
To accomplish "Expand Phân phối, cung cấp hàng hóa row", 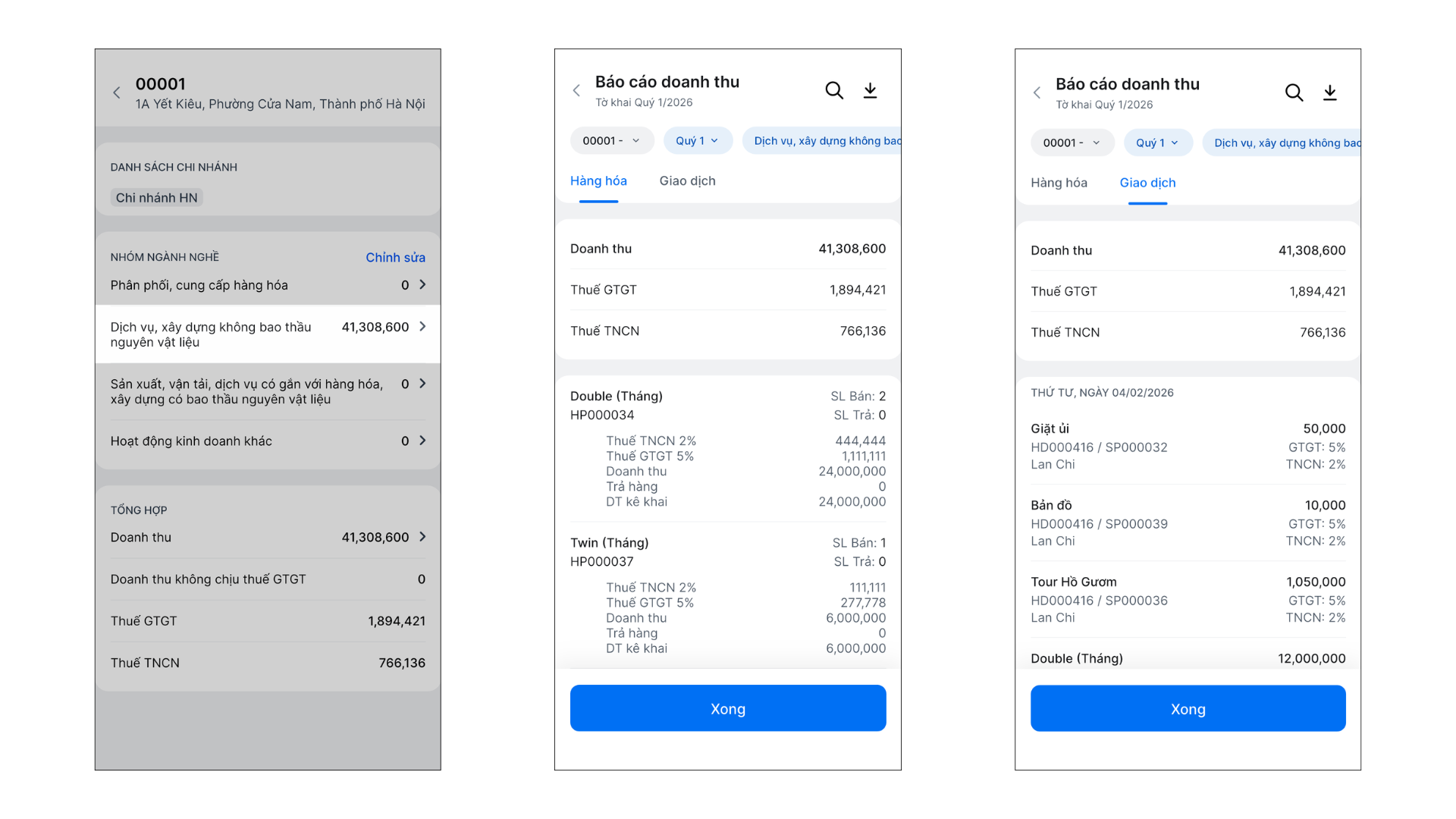I will point(422,285).
